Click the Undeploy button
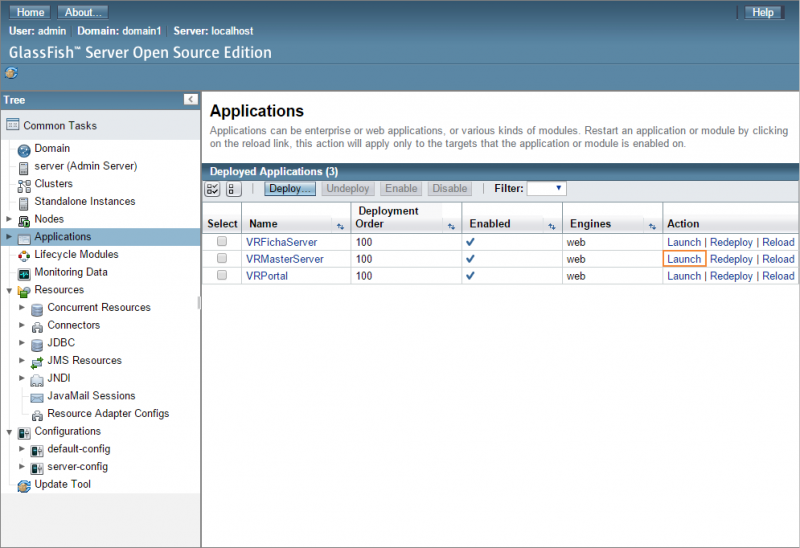The width and height of the screenshot is (800, 548). click(x=348, y=189)
